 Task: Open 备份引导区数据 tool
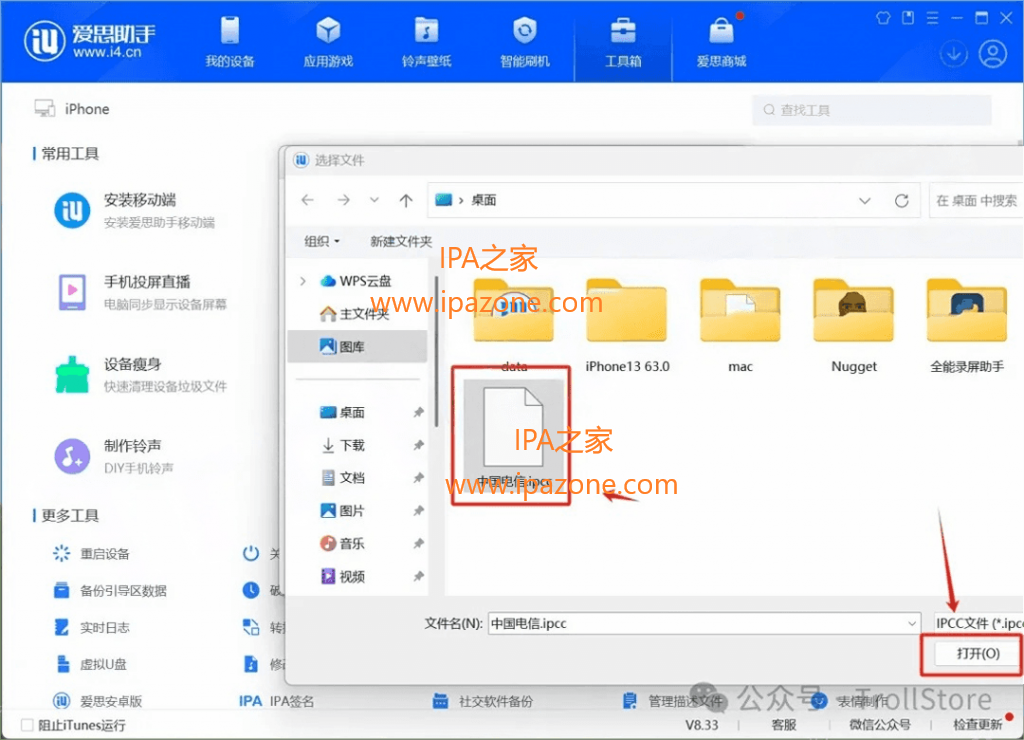110,590
